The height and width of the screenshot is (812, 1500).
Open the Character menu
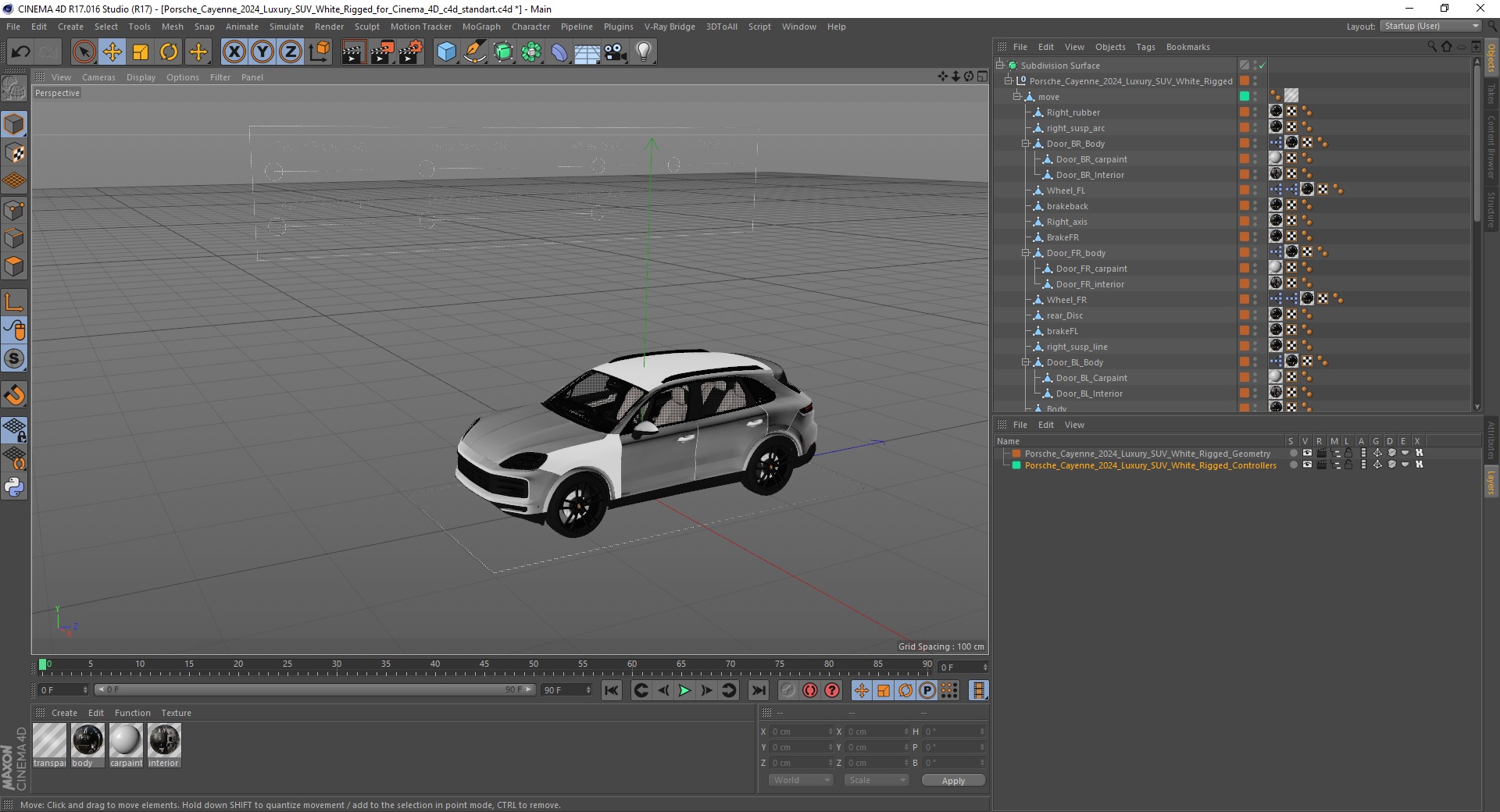530,27
